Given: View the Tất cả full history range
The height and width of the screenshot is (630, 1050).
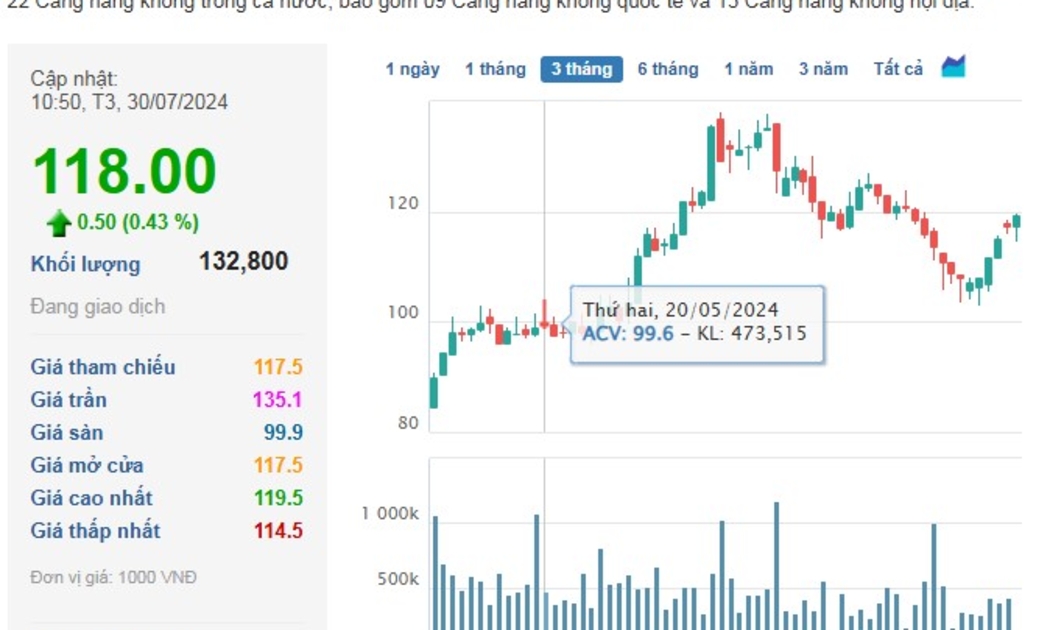Looking at the screenshot, I should point(898,69).
